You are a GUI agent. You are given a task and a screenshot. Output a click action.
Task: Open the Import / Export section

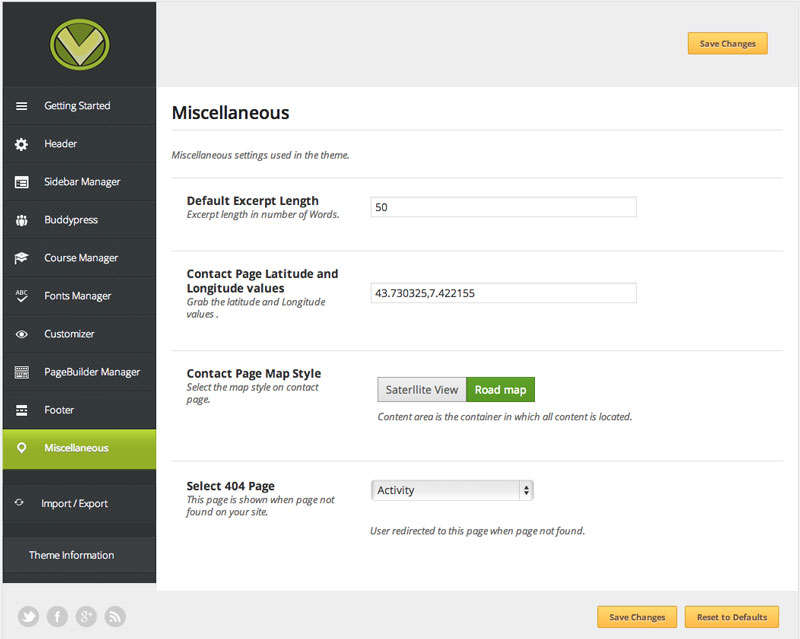pyautogui.click(x=80, y=503)
